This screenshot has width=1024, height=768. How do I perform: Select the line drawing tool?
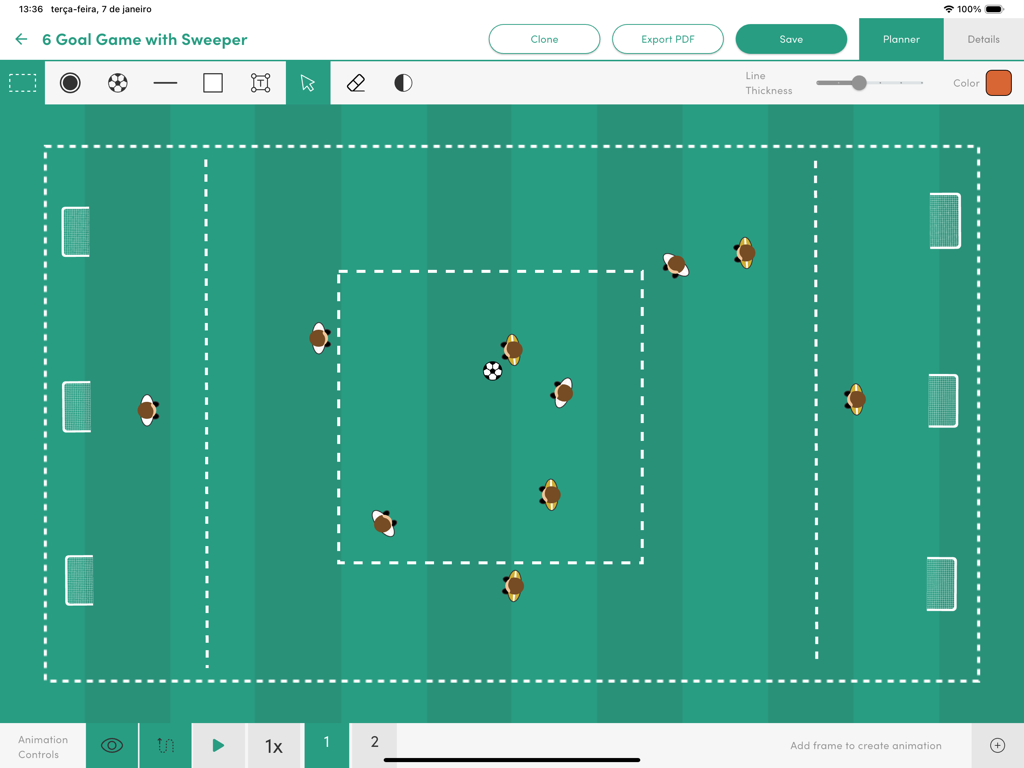pos(165,83)
